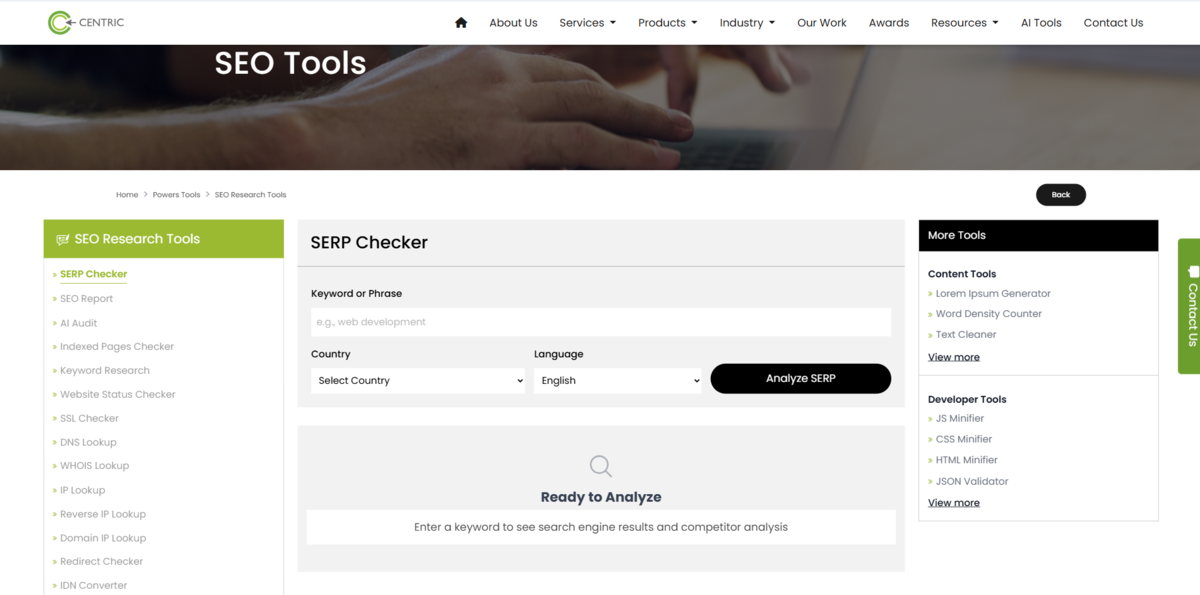Expand the Products dropdown menu

point(667,23)
